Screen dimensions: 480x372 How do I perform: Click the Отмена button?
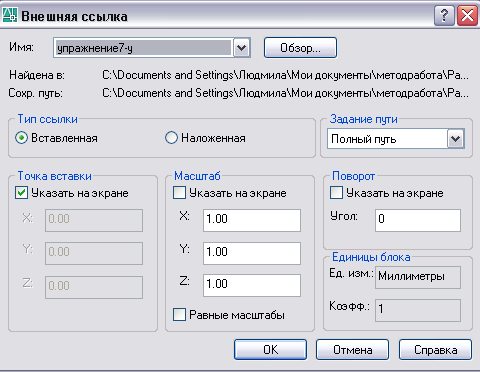352,350
